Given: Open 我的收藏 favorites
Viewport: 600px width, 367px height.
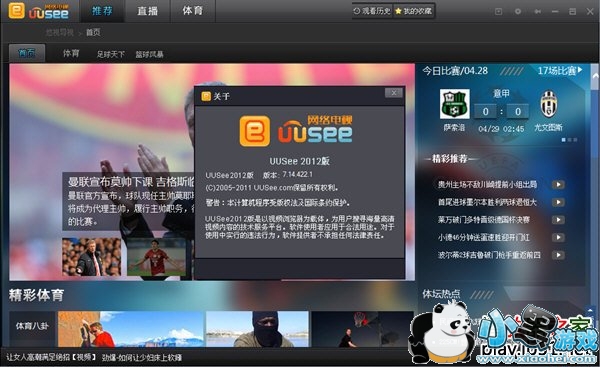Looking at the screenshot, I should [x=413, y=11].
